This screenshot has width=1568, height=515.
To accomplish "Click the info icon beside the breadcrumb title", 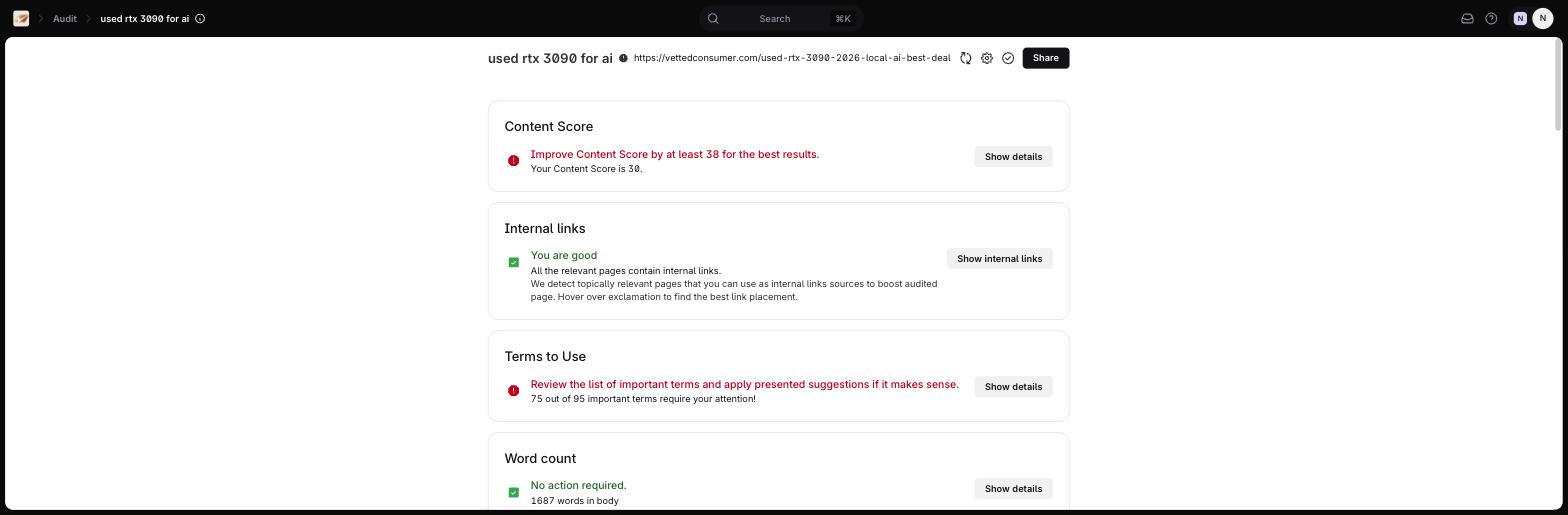I will tap(200, 18).
